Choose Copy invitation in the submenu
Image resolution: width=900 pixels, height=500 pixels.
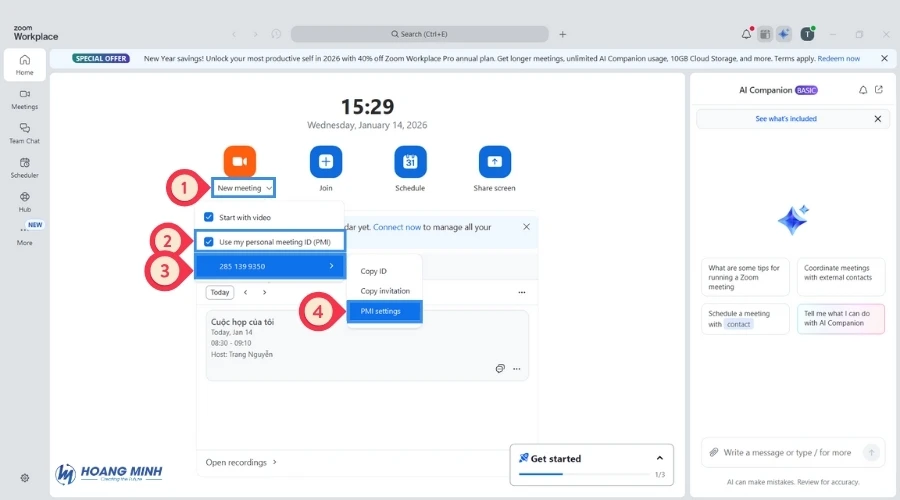point(385,291)
